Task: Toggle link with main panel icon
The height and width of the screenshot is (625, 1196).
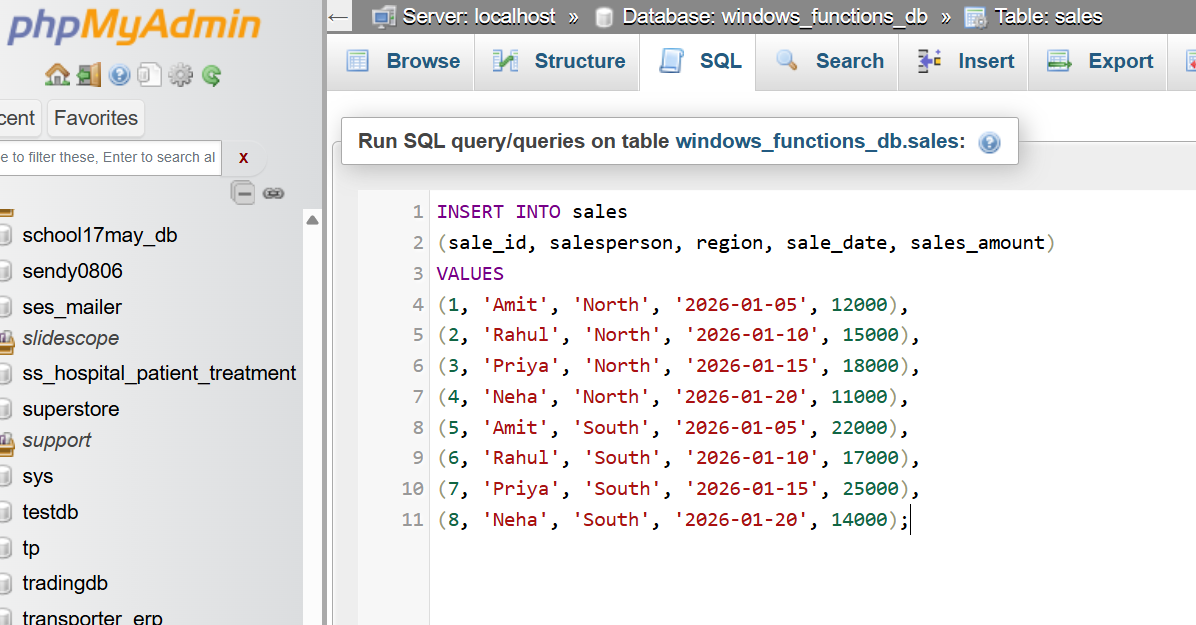Action: (273, 194)
